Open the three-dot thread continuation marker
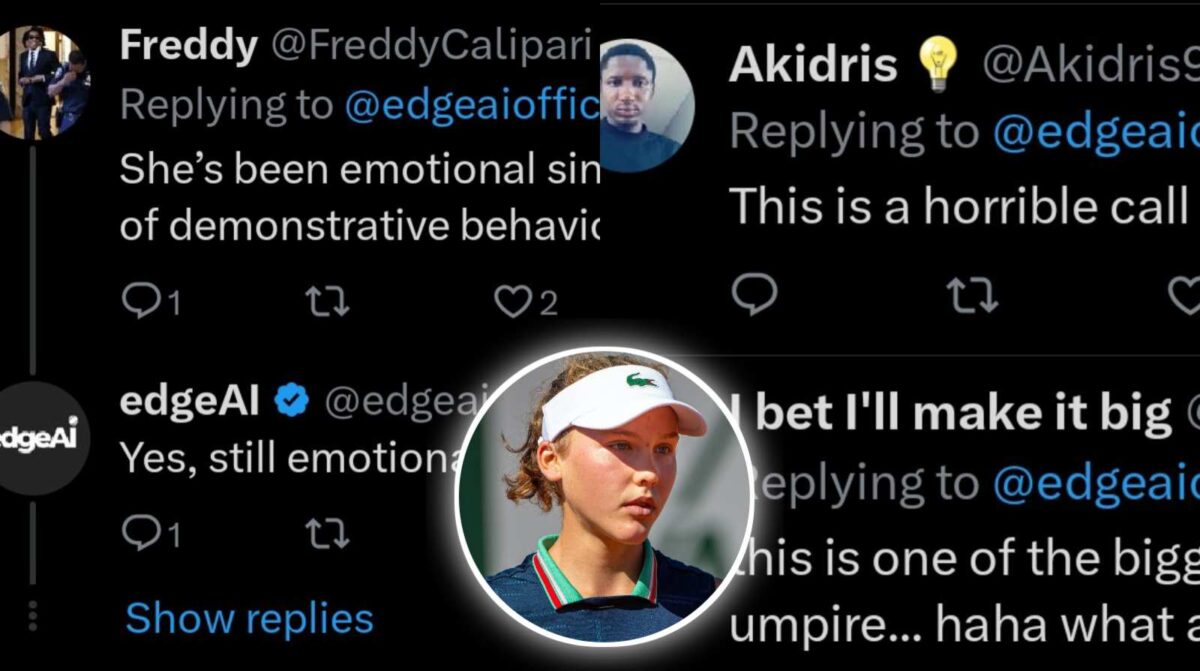 pyautogui.click(x=33, y=615)
